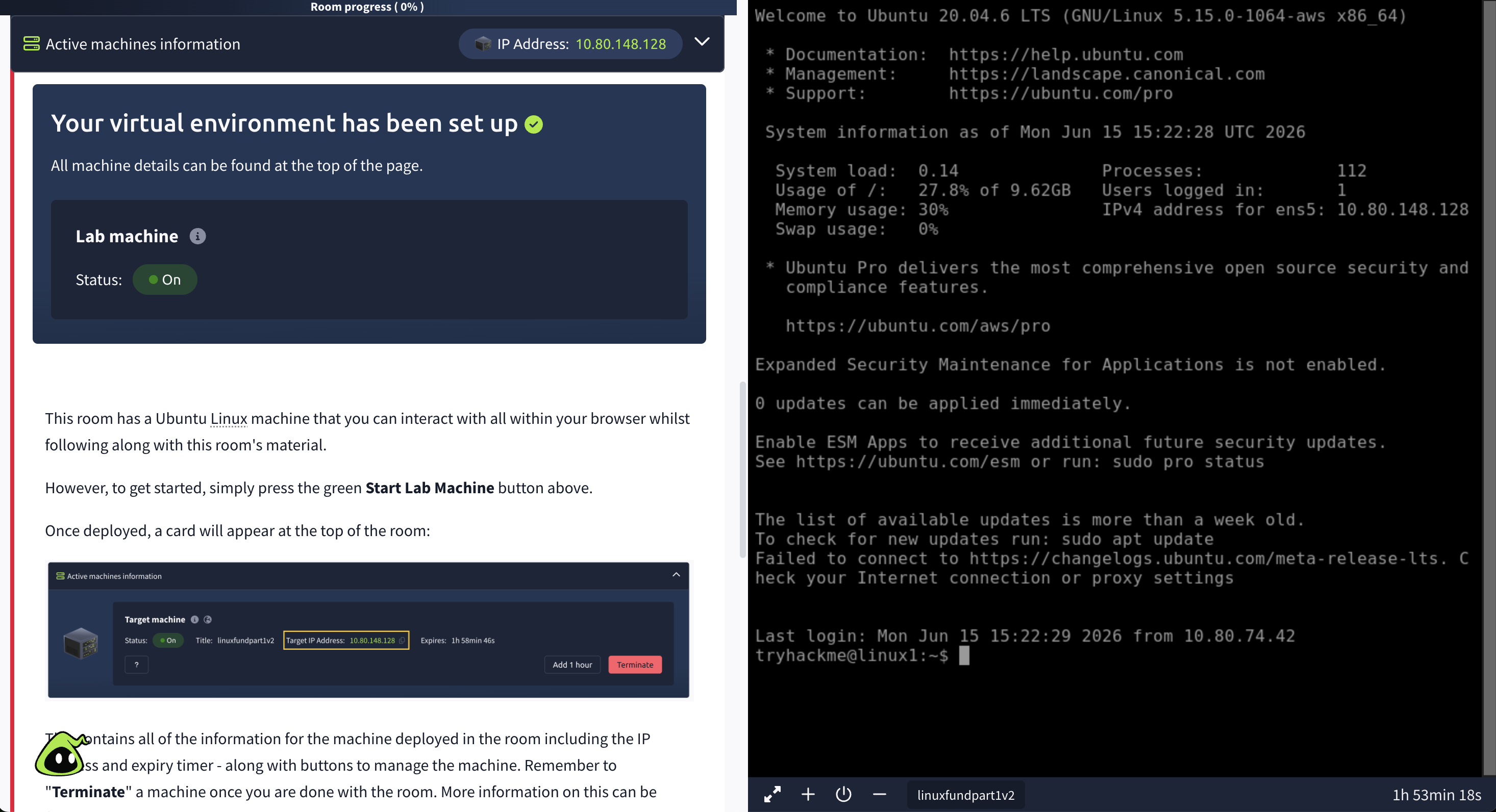The image size is (1496, 812).
Task: Click machine cube icon beside IP Address
Action: pyautogui.click(x=483, y=43)
